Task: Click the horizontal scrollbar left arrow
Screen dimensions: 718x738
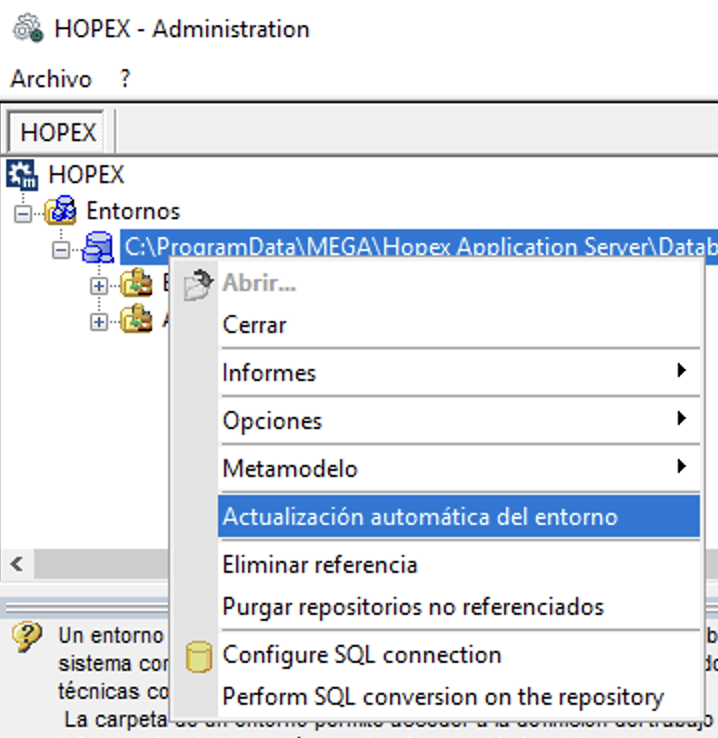Action: 17,564
